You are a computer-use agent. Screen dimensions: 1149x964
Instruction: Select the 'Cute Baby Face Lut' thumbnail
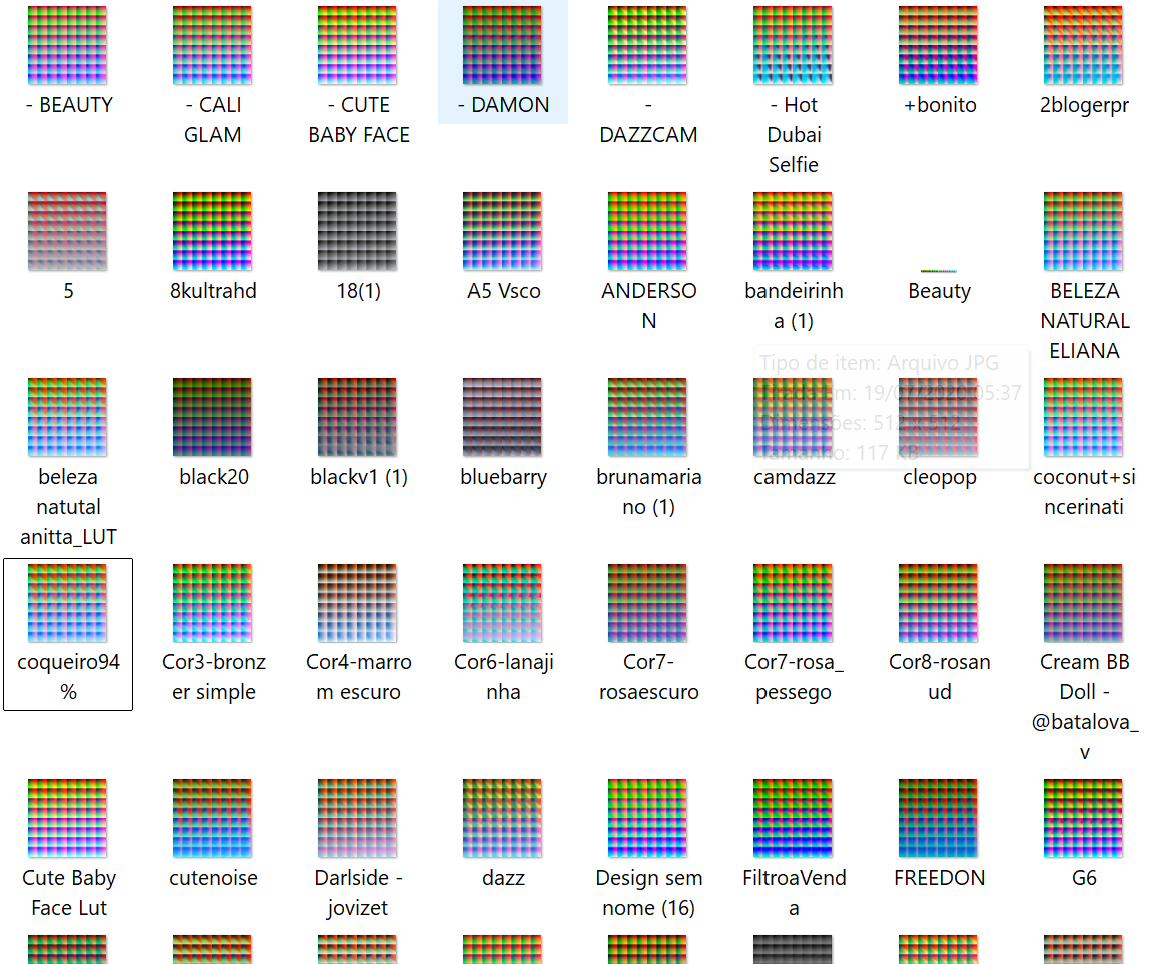68,819
